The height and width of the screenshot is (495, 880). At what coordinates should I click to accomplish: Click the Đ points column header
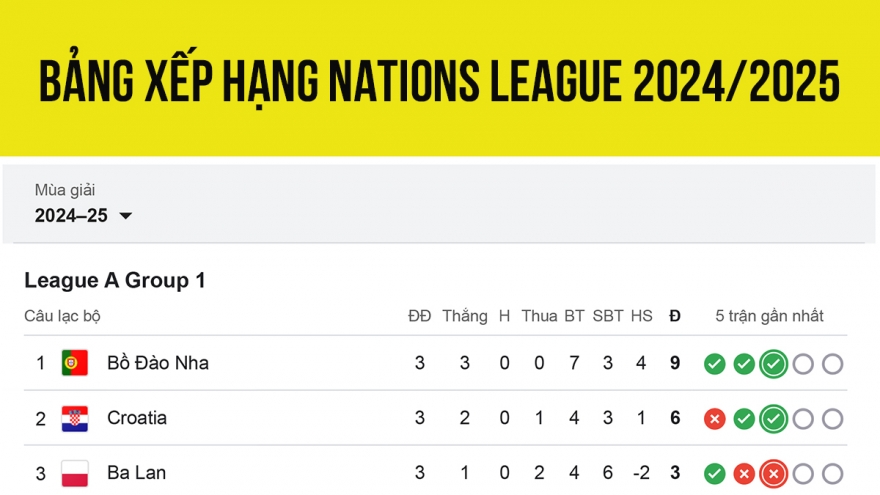(675, 316)
